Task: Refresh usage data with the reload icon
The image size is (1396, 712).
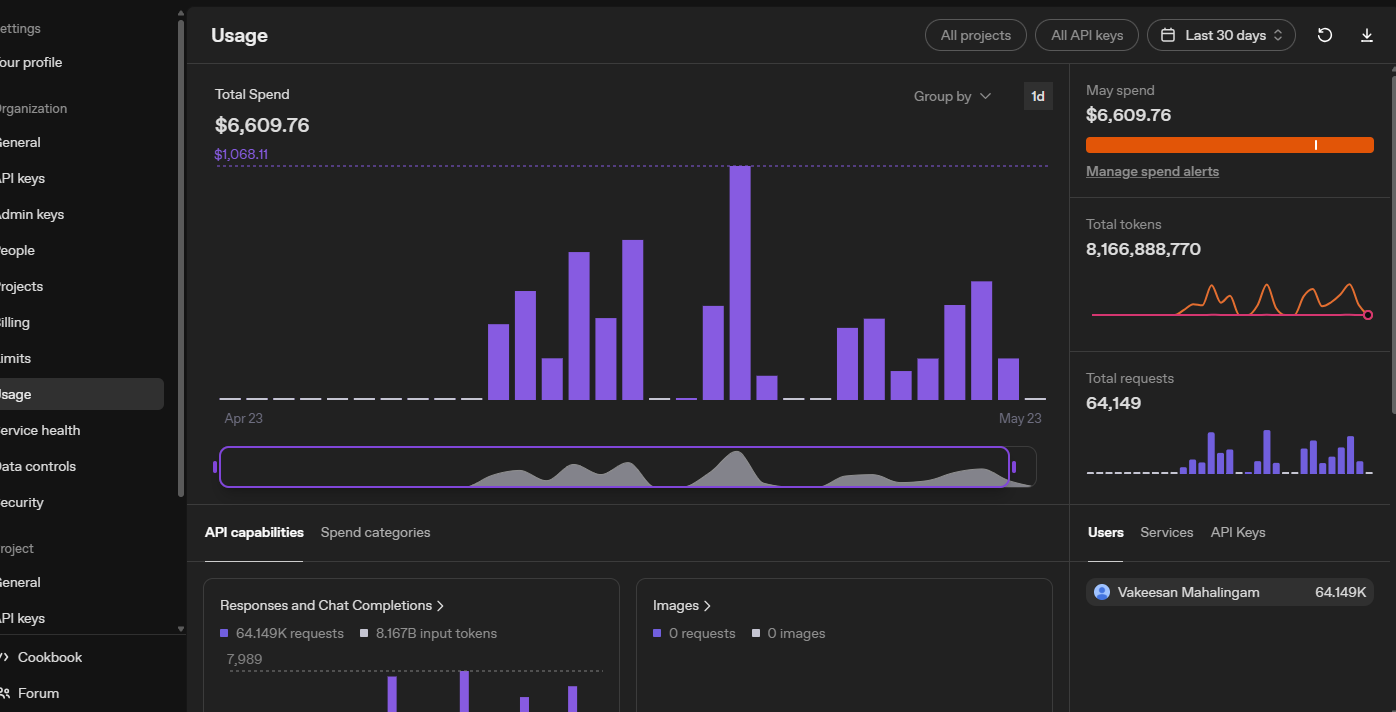Action: (x=1325, y=35)
